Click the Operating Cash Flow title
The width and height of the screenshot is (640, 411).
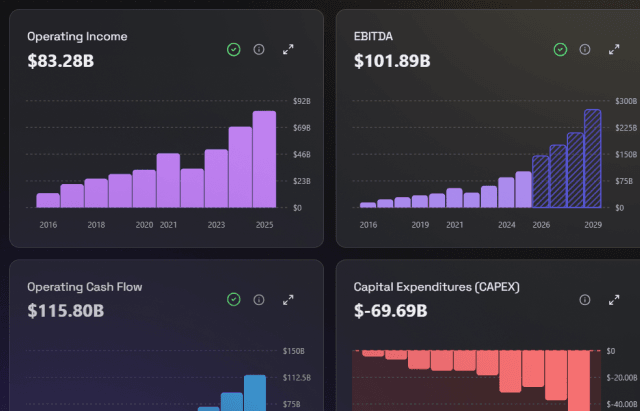coord(84,287)
